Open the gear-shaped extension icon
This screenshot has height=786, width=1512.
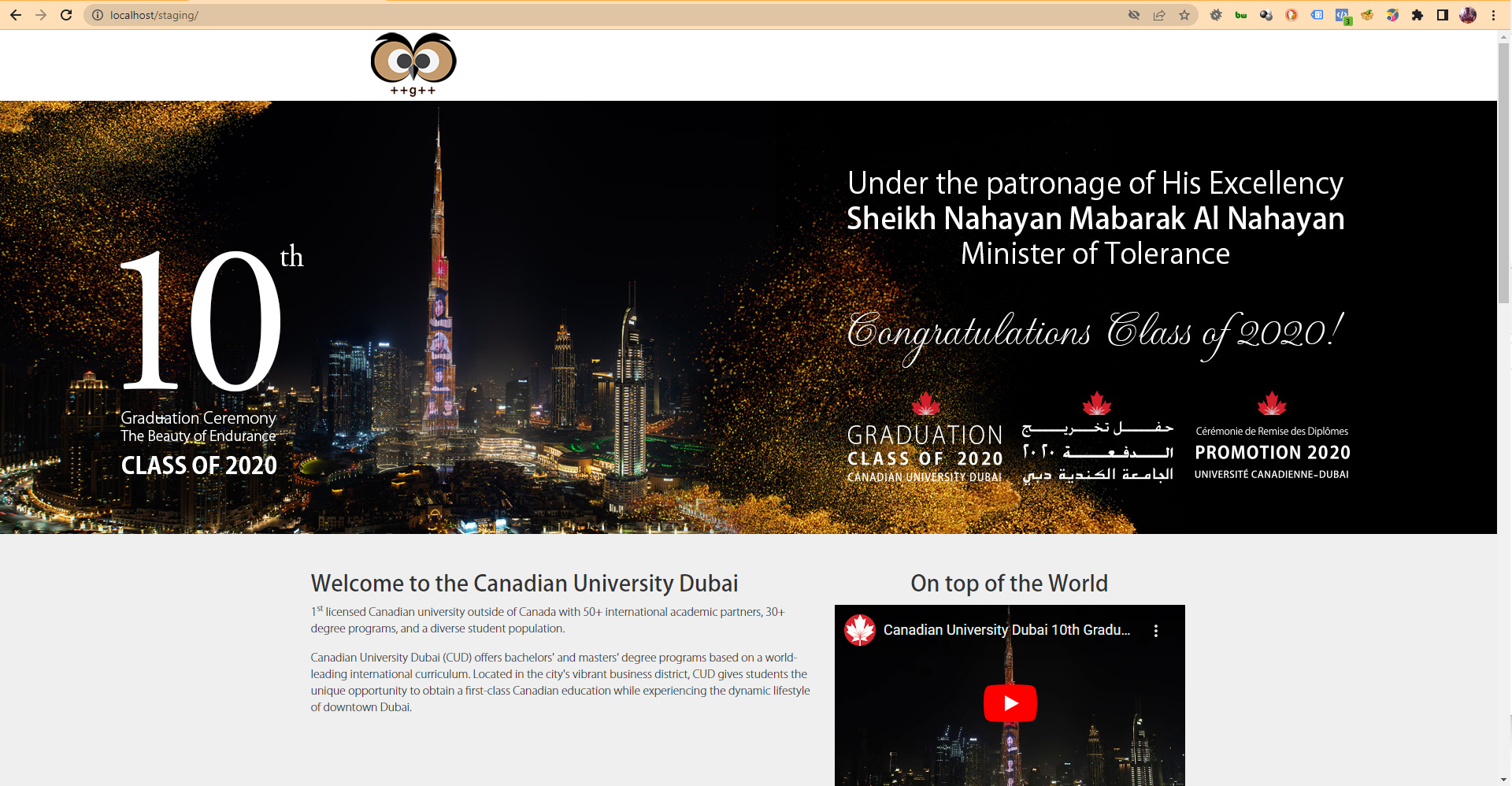(x=1216, y=15)
